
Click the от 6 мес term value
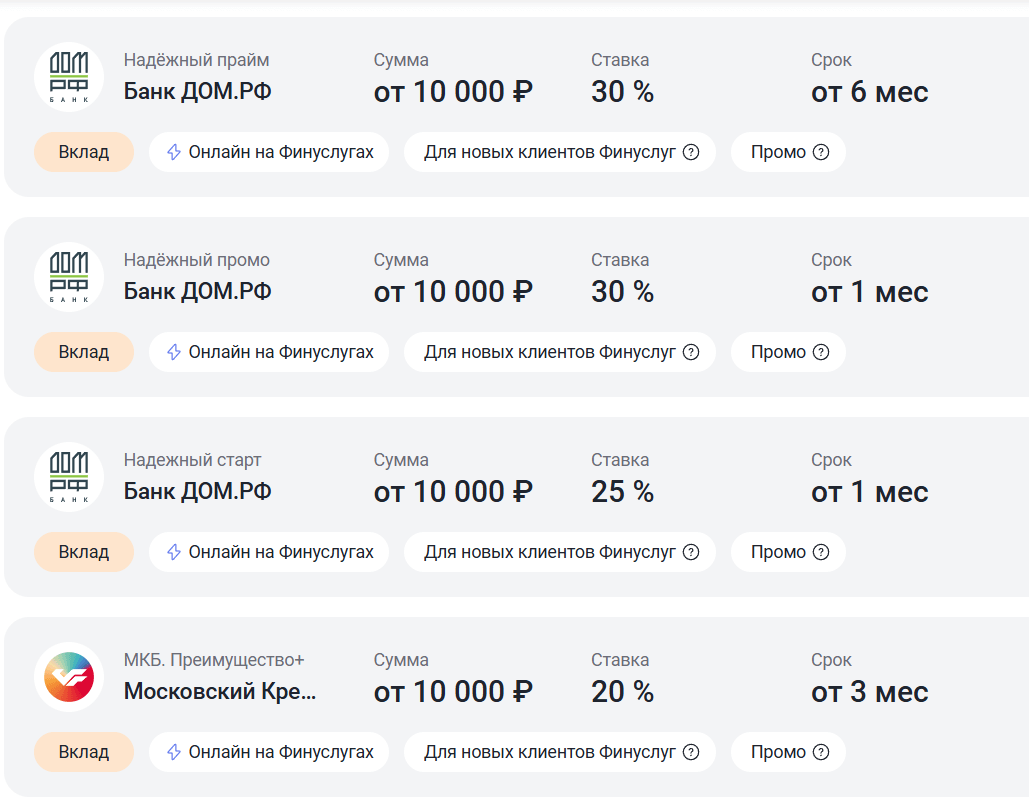(x=870, y=92)
